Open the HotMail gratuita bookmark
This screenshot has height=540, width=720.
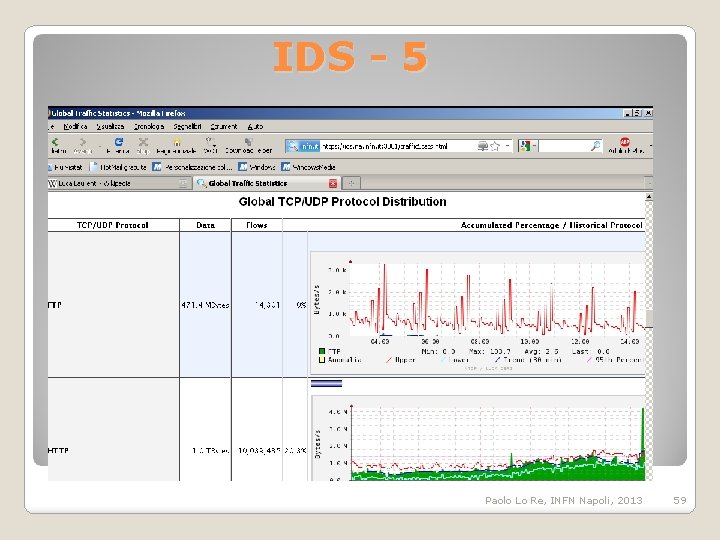click(118, 167)
